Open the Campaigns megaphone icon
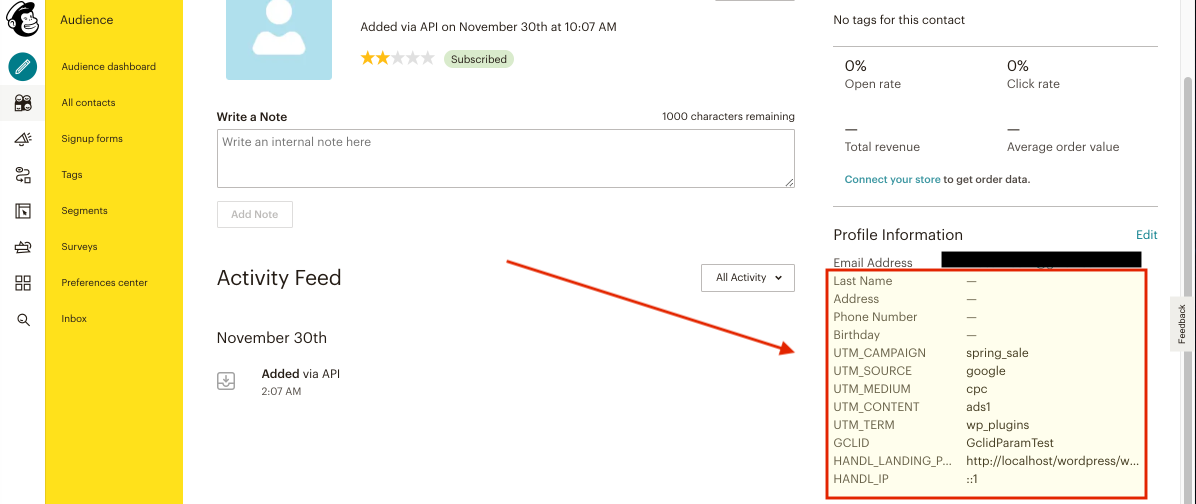Viewport: 1196px width, 504px height. [23, 139]
